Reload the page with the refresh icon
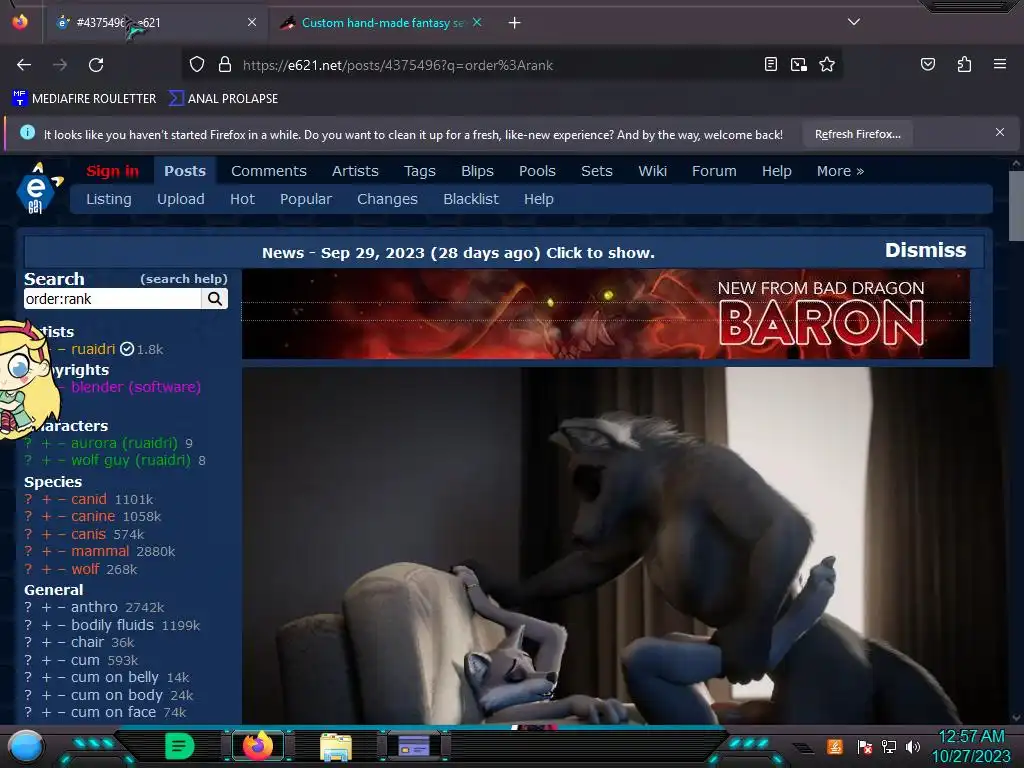 pyautogui.click(x=96, y=65)
